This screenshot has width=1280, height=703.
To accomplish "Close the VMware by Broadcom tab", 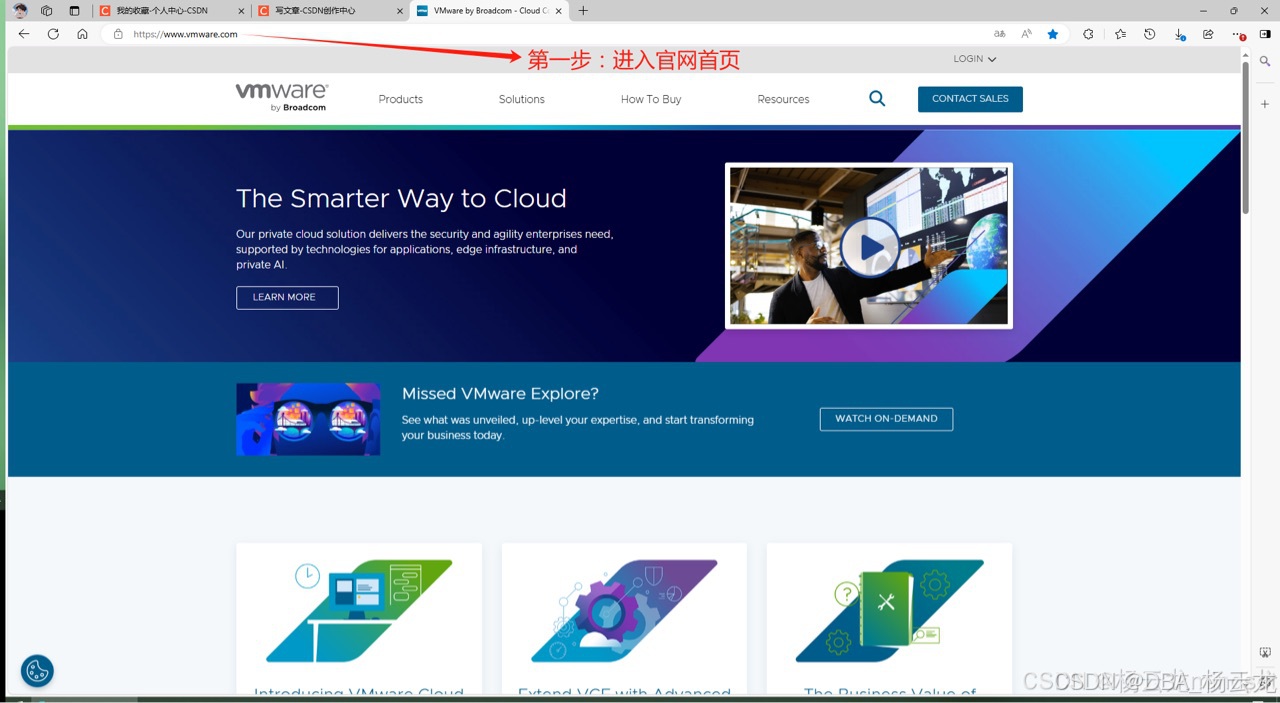I will [557, 11].
